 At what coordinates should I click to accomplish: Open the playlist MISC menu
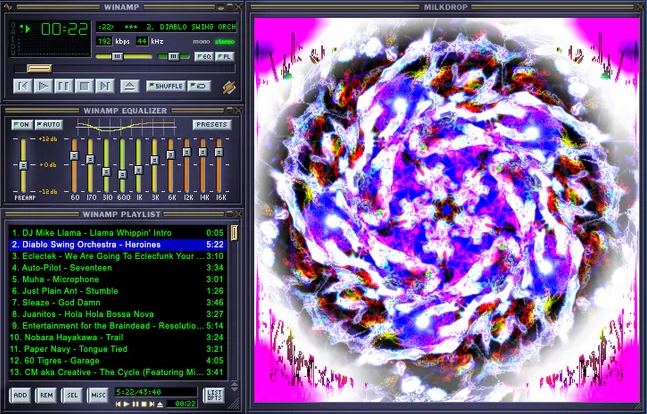98,395
